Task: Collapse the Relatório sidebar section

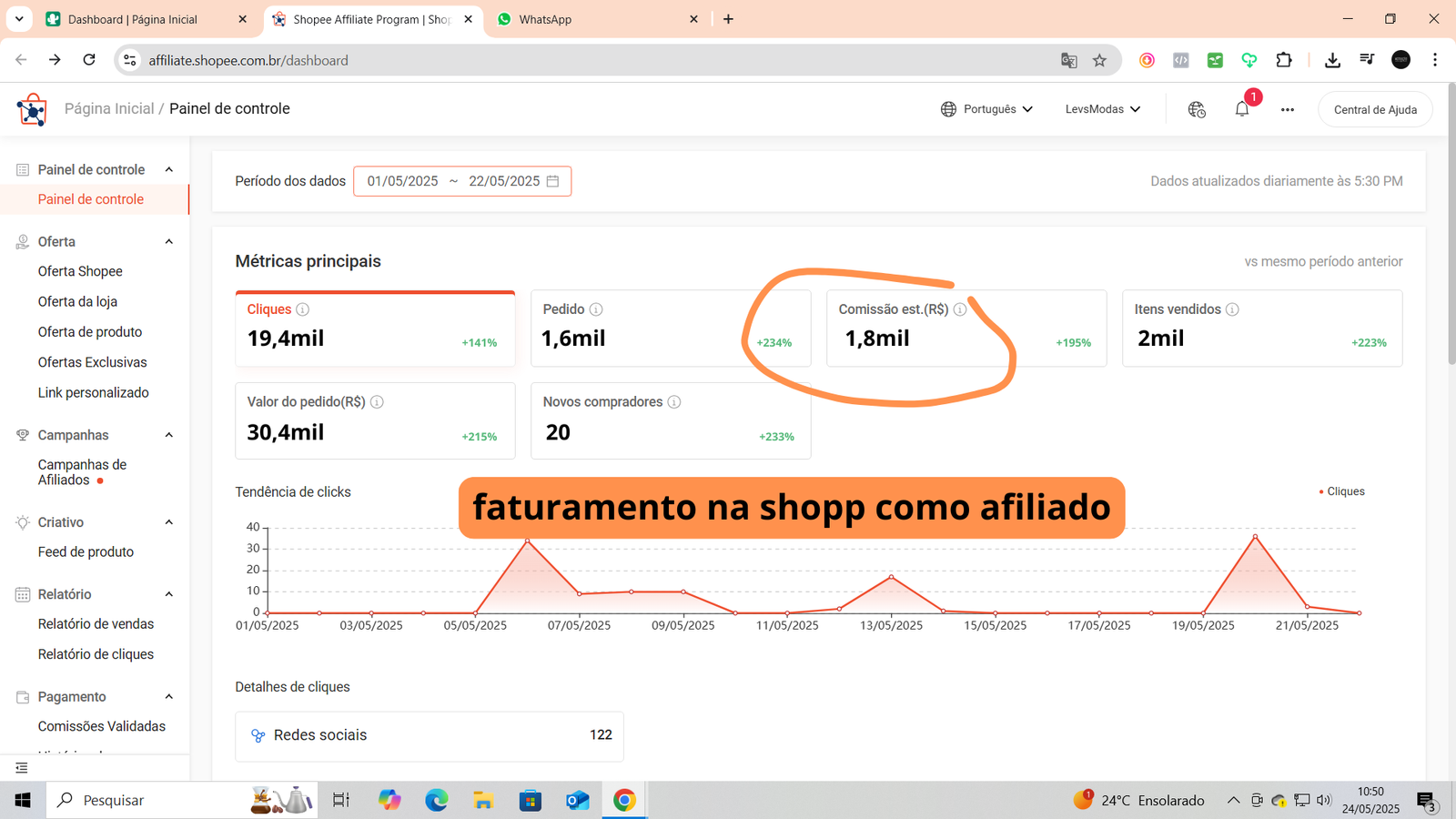Action: pyautogui.click(x=169, y=594)
